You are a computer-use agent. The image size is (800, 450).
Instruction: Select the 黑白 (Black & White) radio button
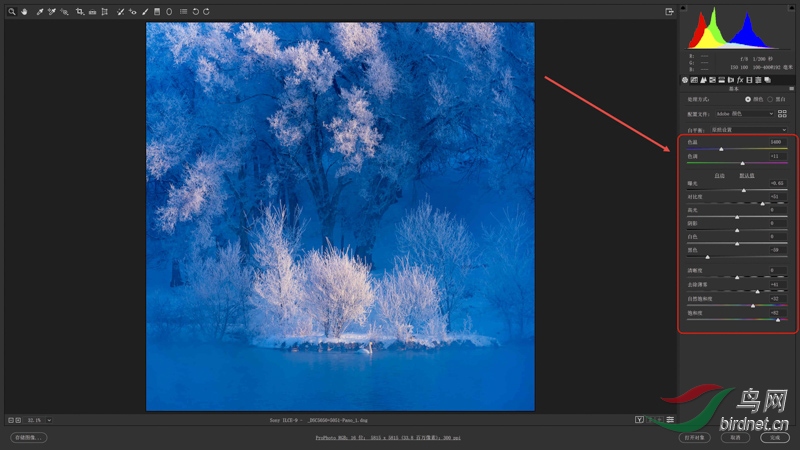769,99
